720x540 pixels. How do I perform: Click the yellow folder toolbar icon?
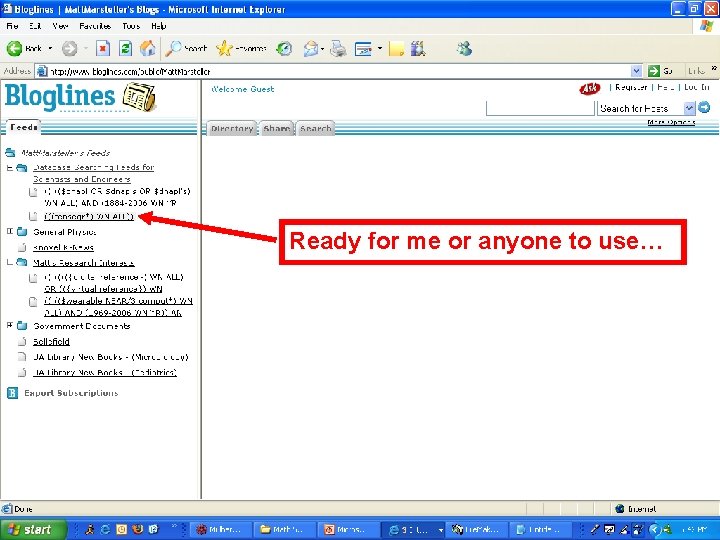click(x=396, y=48)
